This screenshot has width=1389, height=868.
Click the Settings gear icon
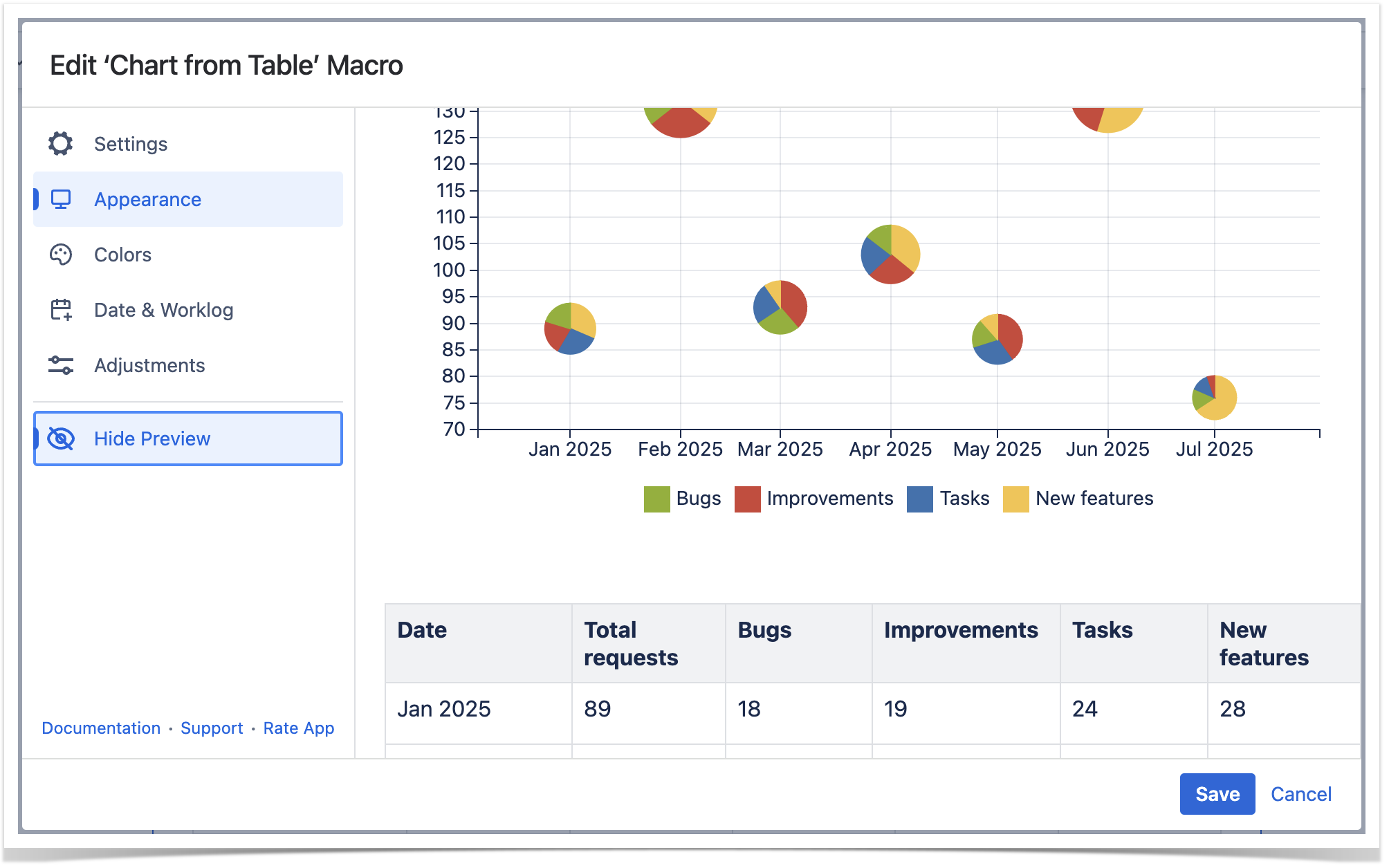(61, 144)
